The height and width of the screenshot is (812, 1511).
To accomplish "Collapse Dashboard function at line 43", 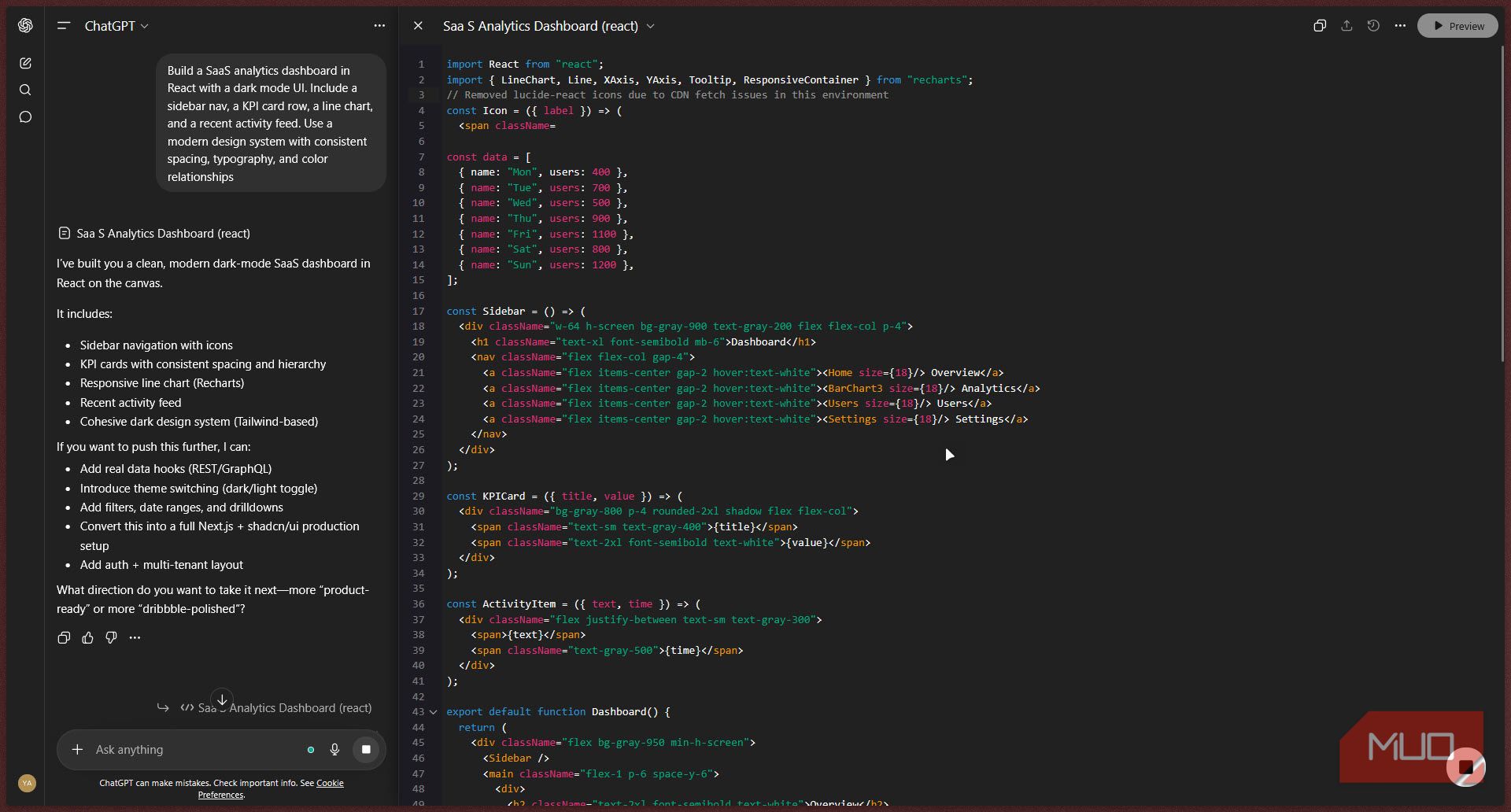I will 433,712.
